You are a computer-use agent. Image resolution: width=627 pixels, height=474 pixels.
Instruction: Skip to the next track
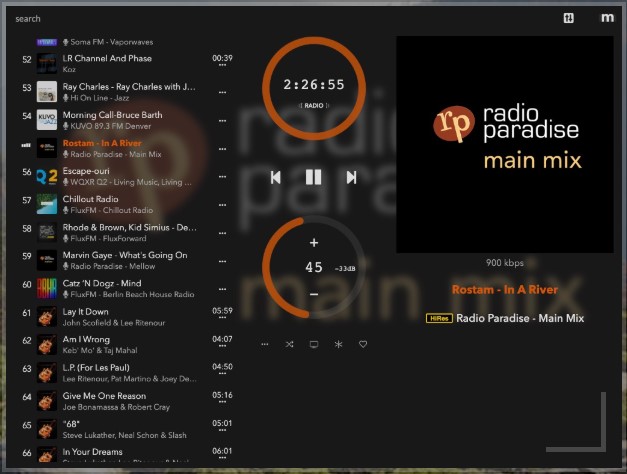(351, 177)
